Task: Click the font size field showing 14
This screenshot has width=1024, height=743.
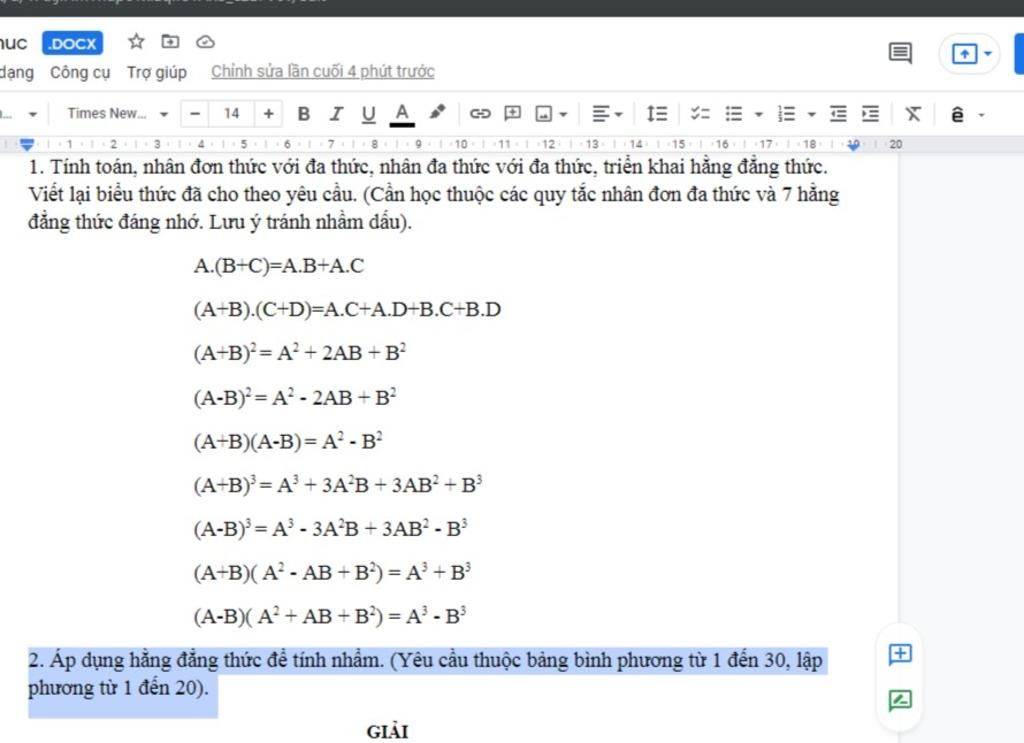Action: pyautogui.click(x=232, y=114)
